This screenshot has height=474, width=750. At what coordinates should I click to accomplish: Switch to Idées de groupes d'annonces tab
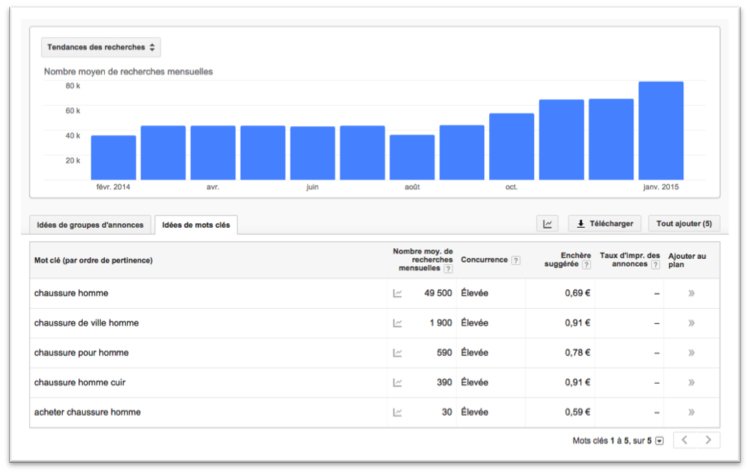(90, 225)
